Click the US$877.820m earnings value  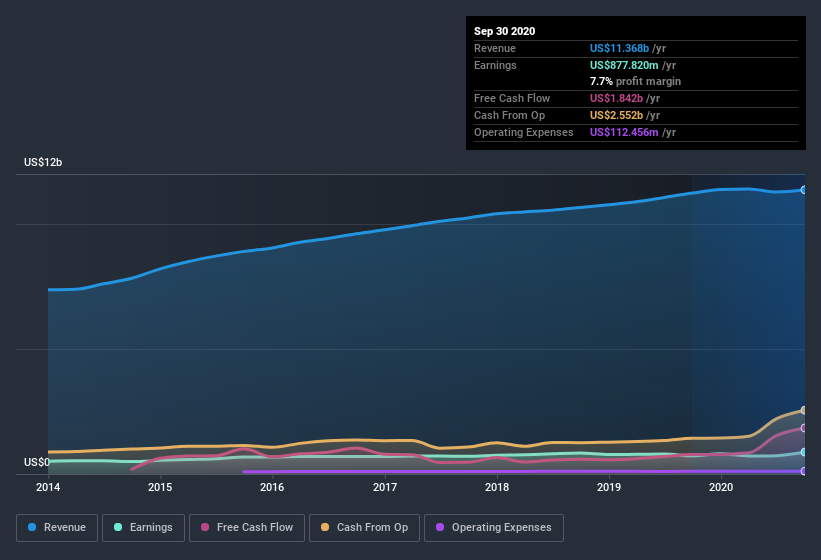624,65
